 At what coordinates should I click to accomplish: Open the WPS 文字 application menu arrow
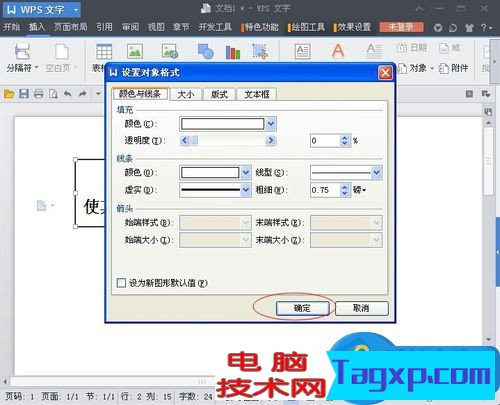(x=76, y=10)
